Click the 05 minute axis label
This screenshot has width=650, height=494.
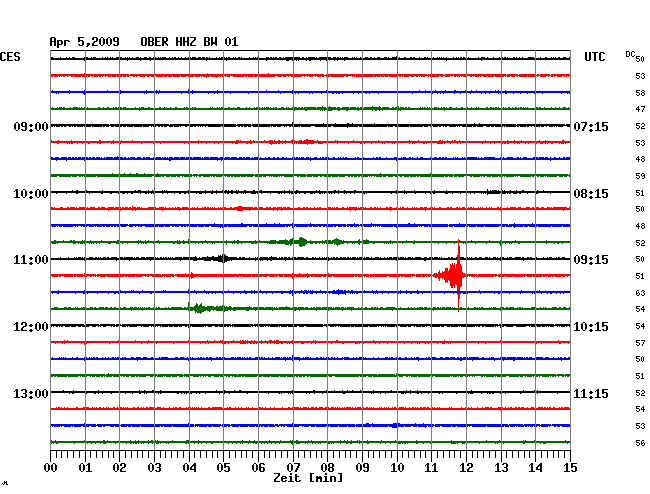[x=223, y=468]
